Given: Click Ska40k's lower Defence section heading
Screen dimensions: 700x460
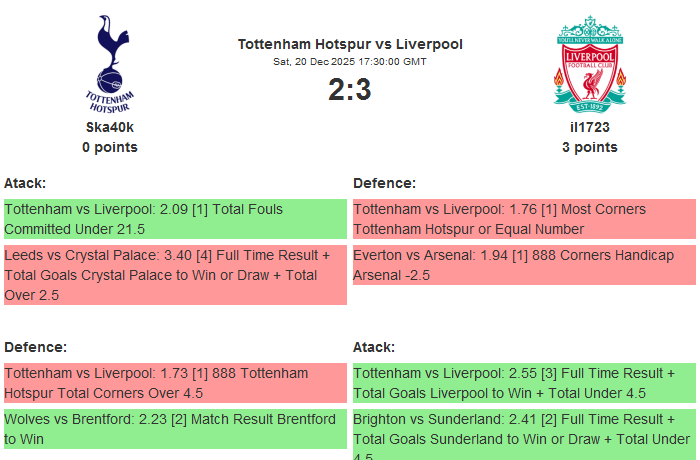Looking at the screenshot, I should pos(35,347).
